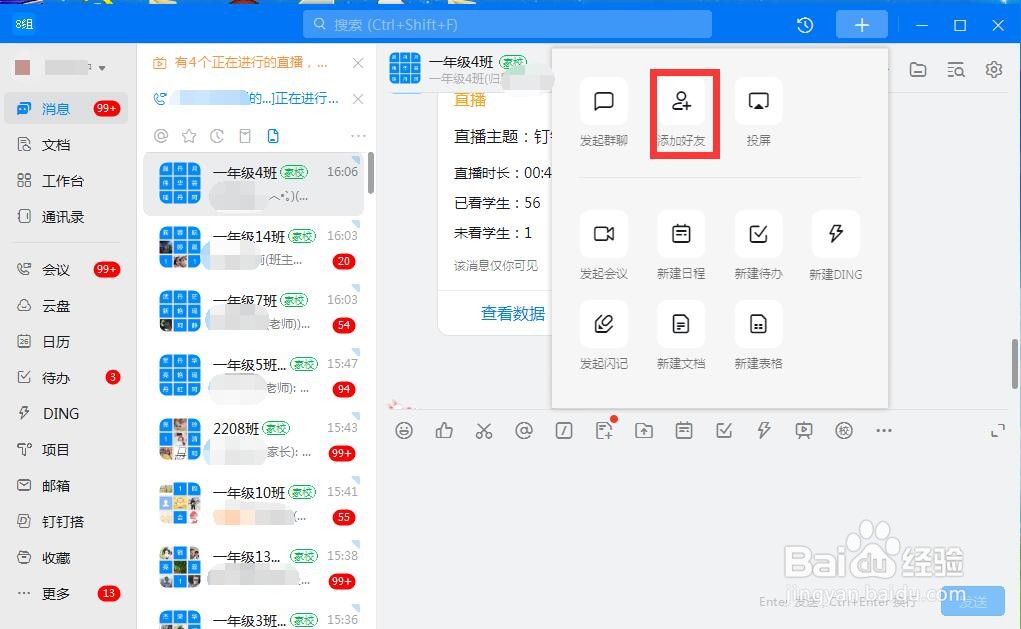Open the 投屏 screen cast option
Screen dimensions: 1021x629
pyautogui.click(x=759, y=102)
